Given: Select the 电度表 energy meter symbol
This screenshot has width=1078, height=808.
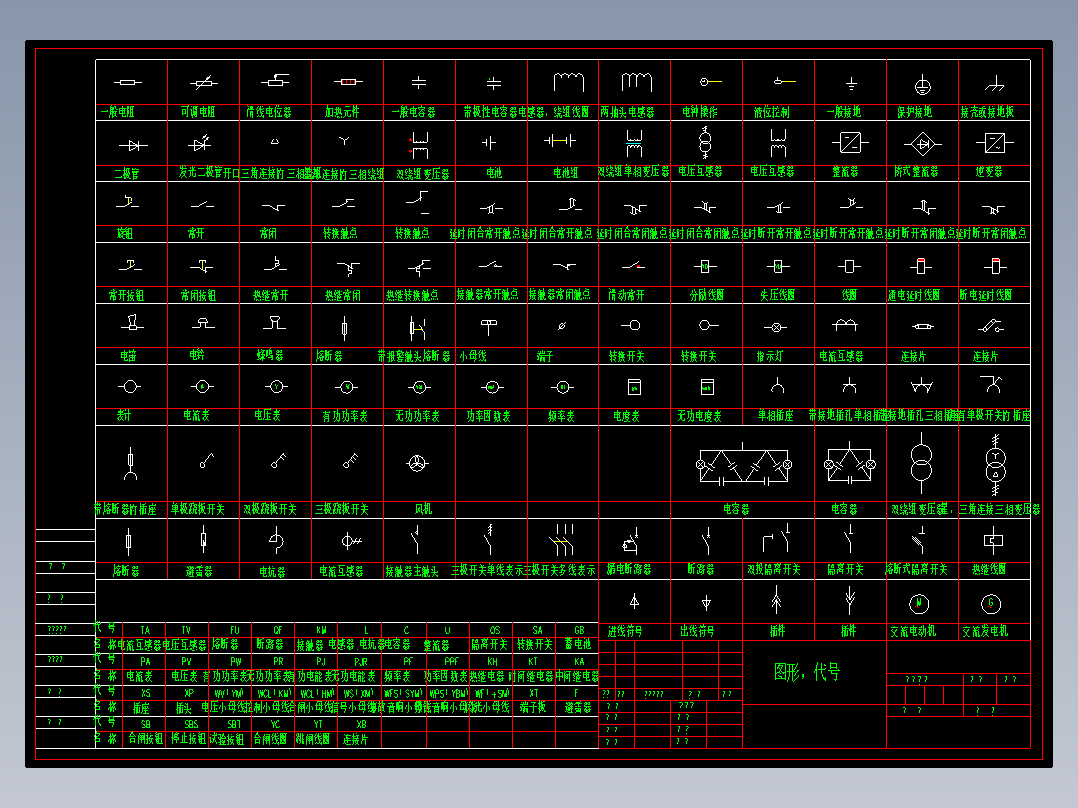Looking at the screenshot, I should pos(635,387).
